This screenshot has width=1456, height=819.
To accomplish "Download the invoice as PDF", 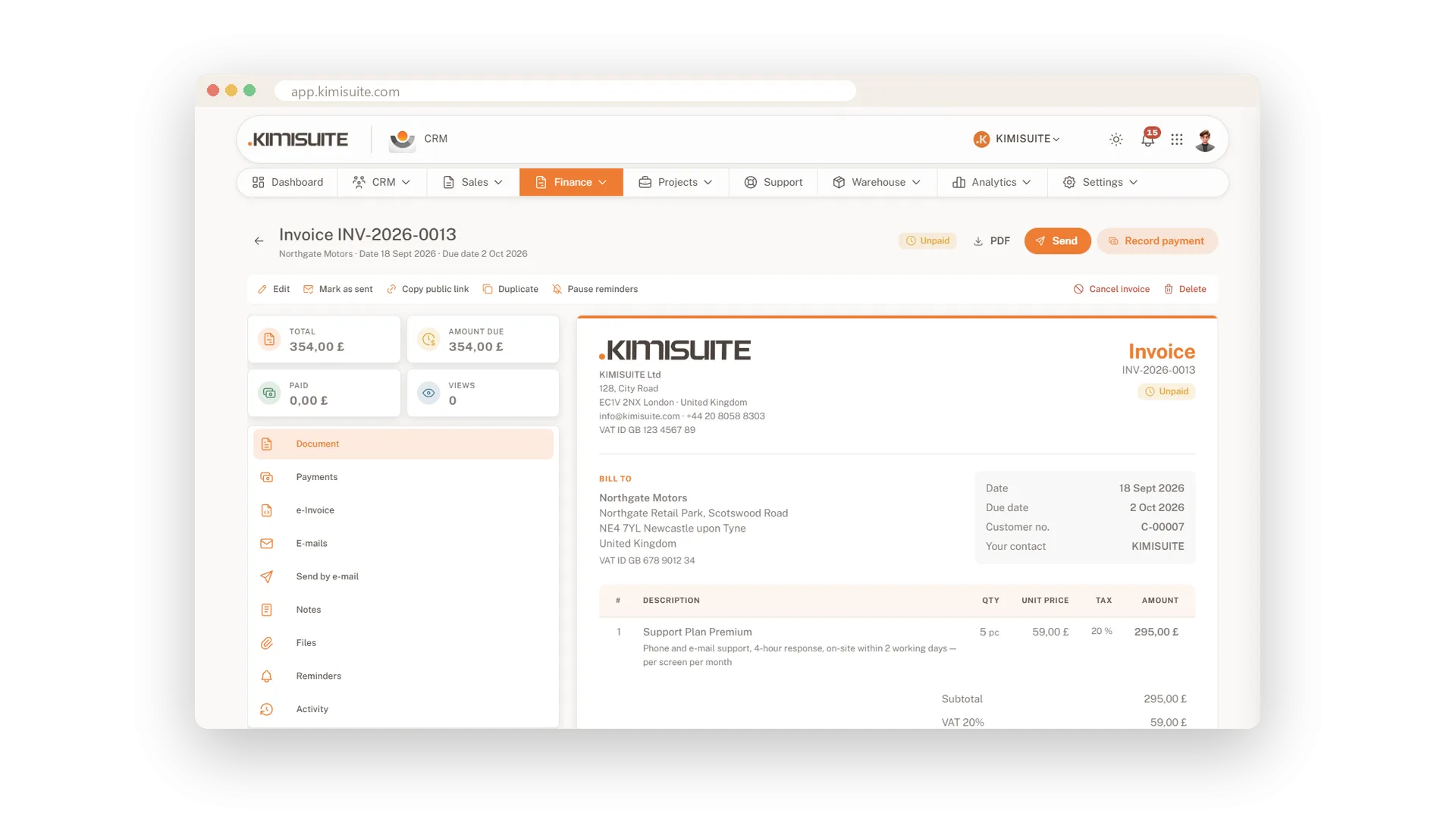I will [991, 241].
